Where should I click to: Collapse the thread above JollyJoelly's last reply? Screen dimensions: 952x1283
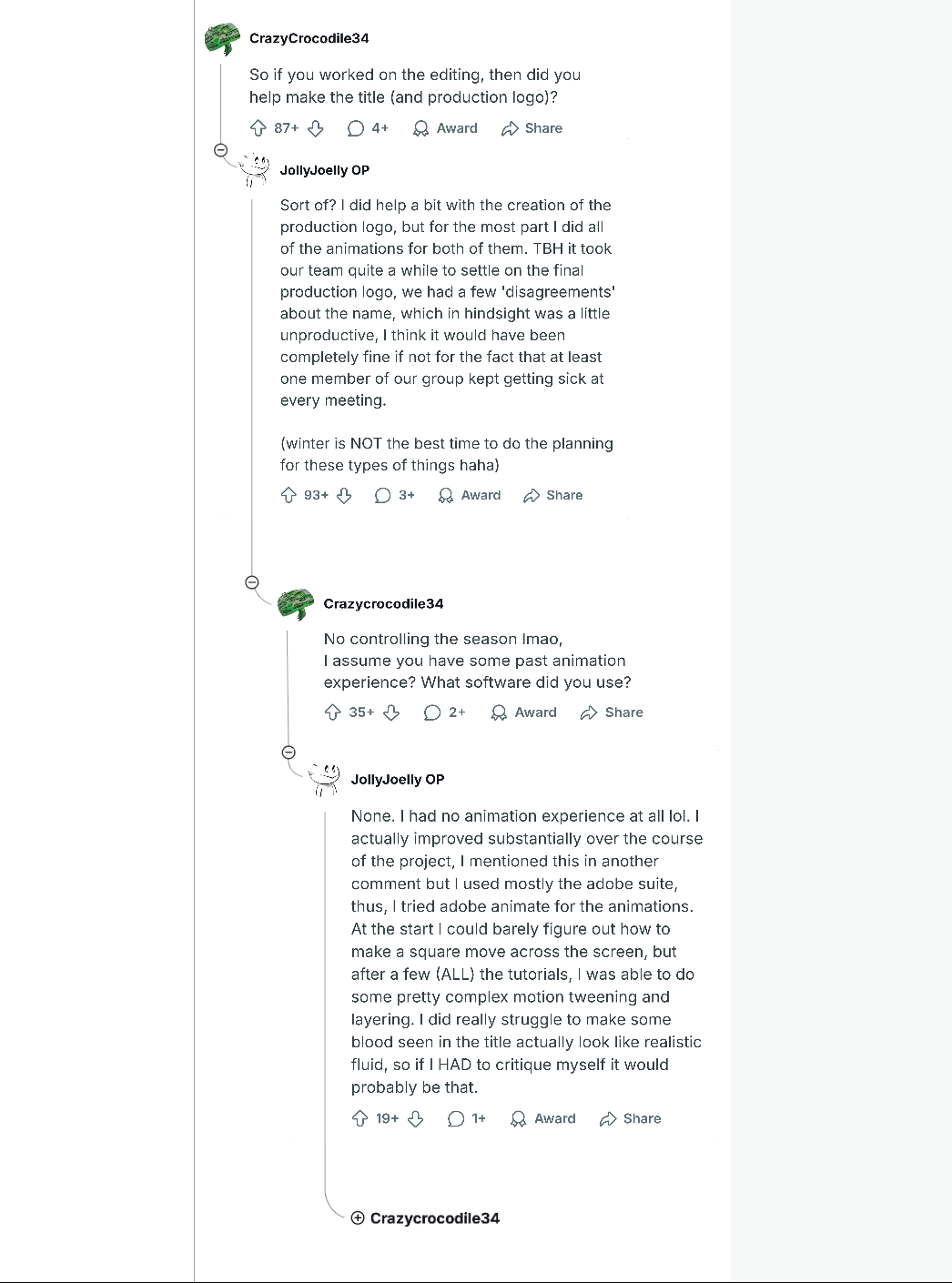point(289,753)
